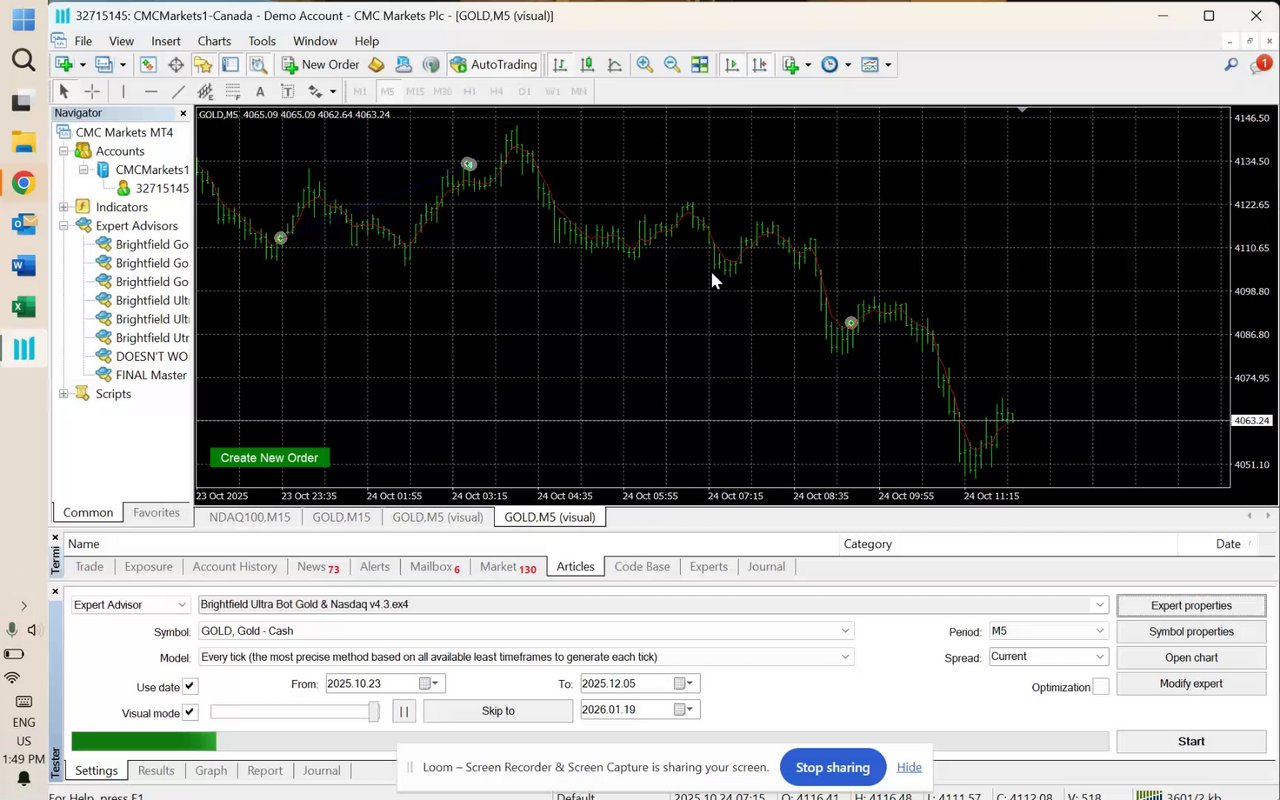Enable chart auto scroll icon
The height and width of the screenshot is (800, 1280).
pyautogui.click(x=732, y=64)
